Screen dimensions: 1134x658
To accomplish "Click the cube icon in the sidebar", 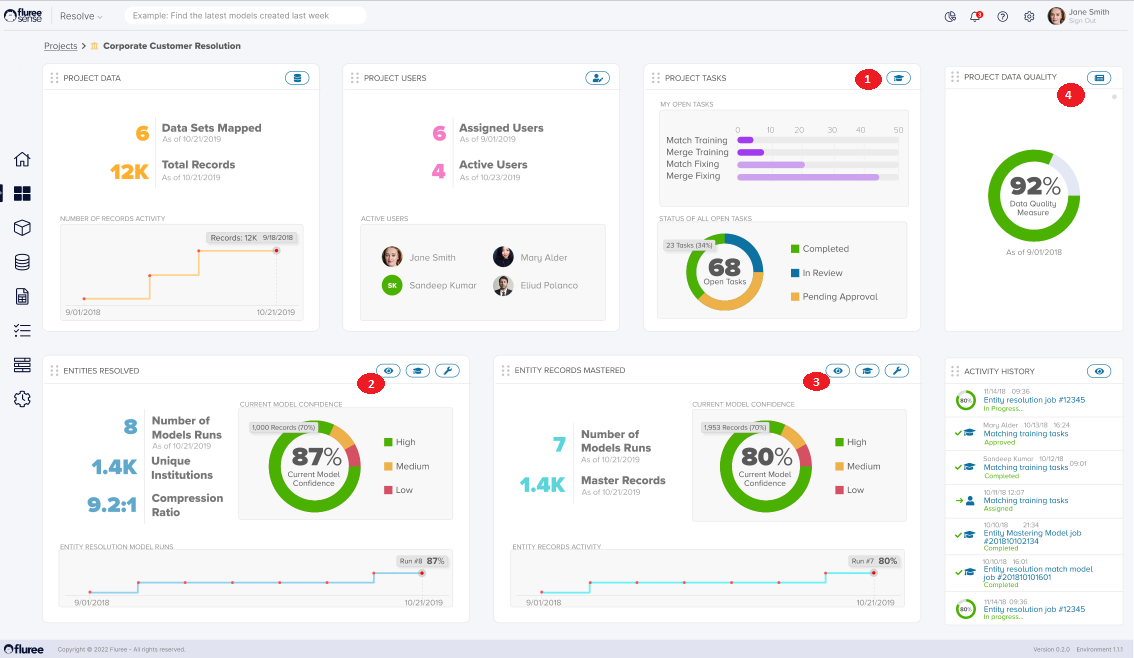I will click(22, 228).
